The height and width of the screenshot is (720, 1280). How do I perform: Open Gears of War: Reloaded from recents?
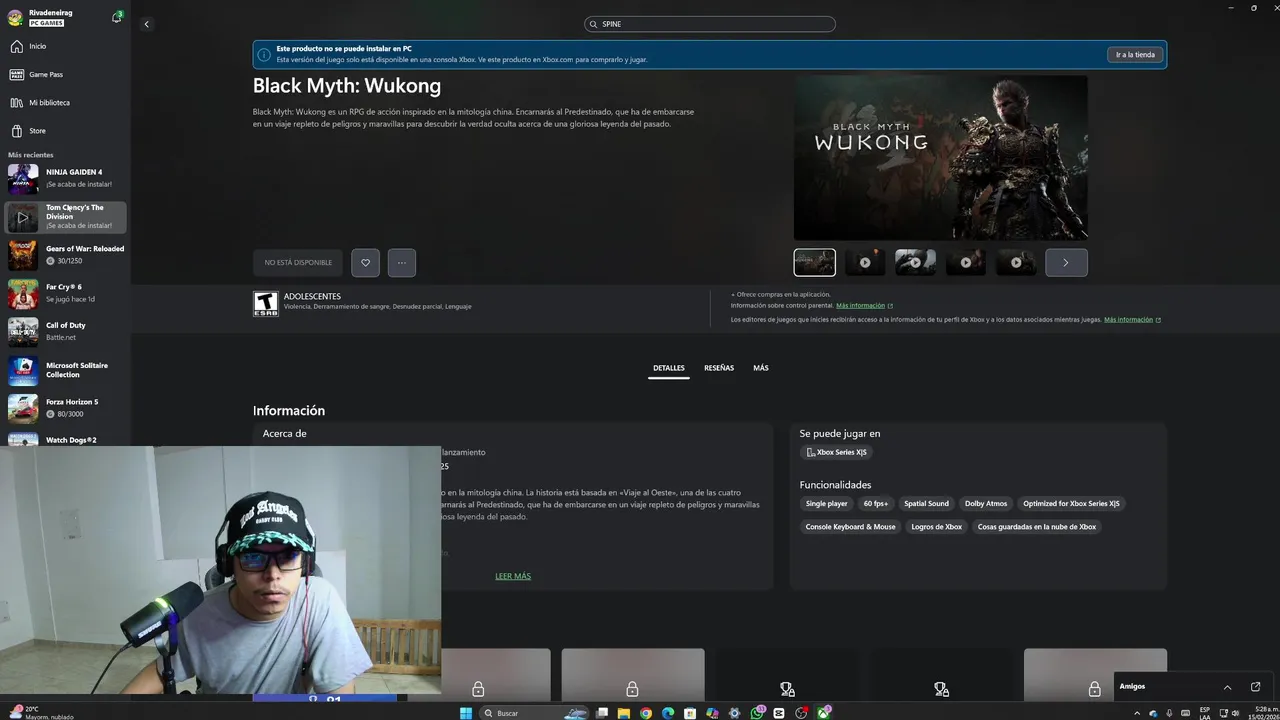click(65, 255)
